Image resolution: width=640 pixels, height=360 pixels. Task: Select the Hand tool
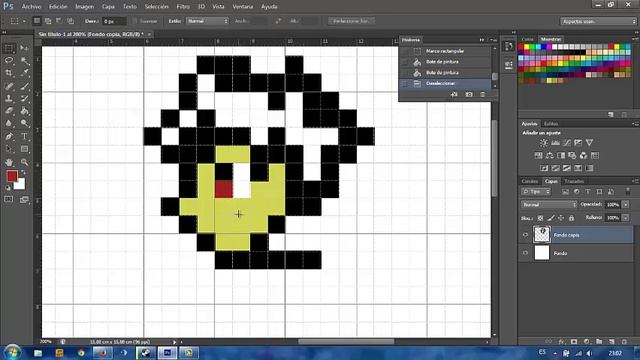coord(9,162)
